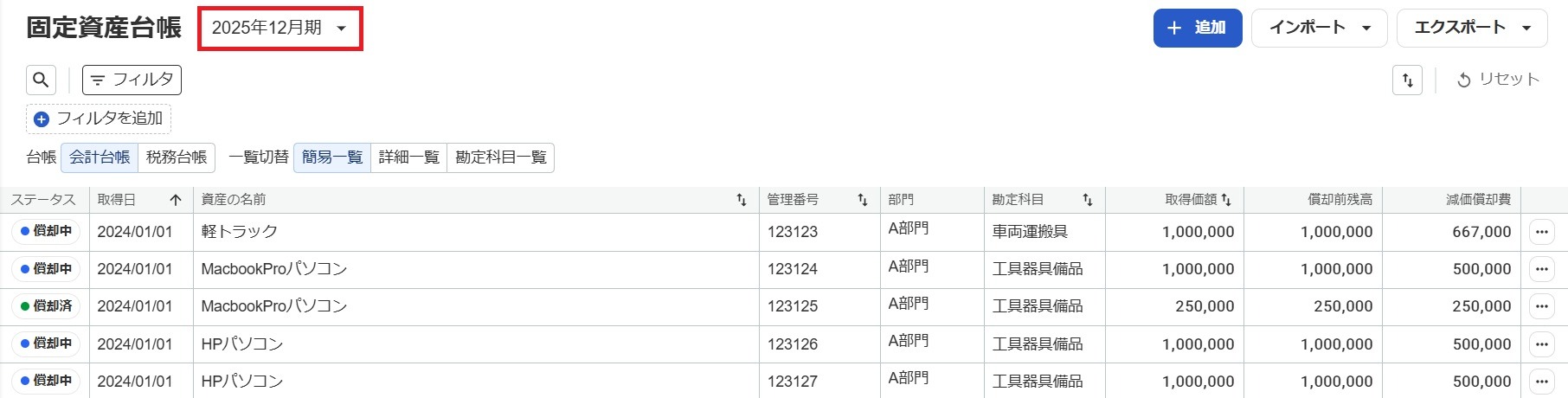Open more menu for asset 123125

pyautogui.click(x=1542, y=306)
